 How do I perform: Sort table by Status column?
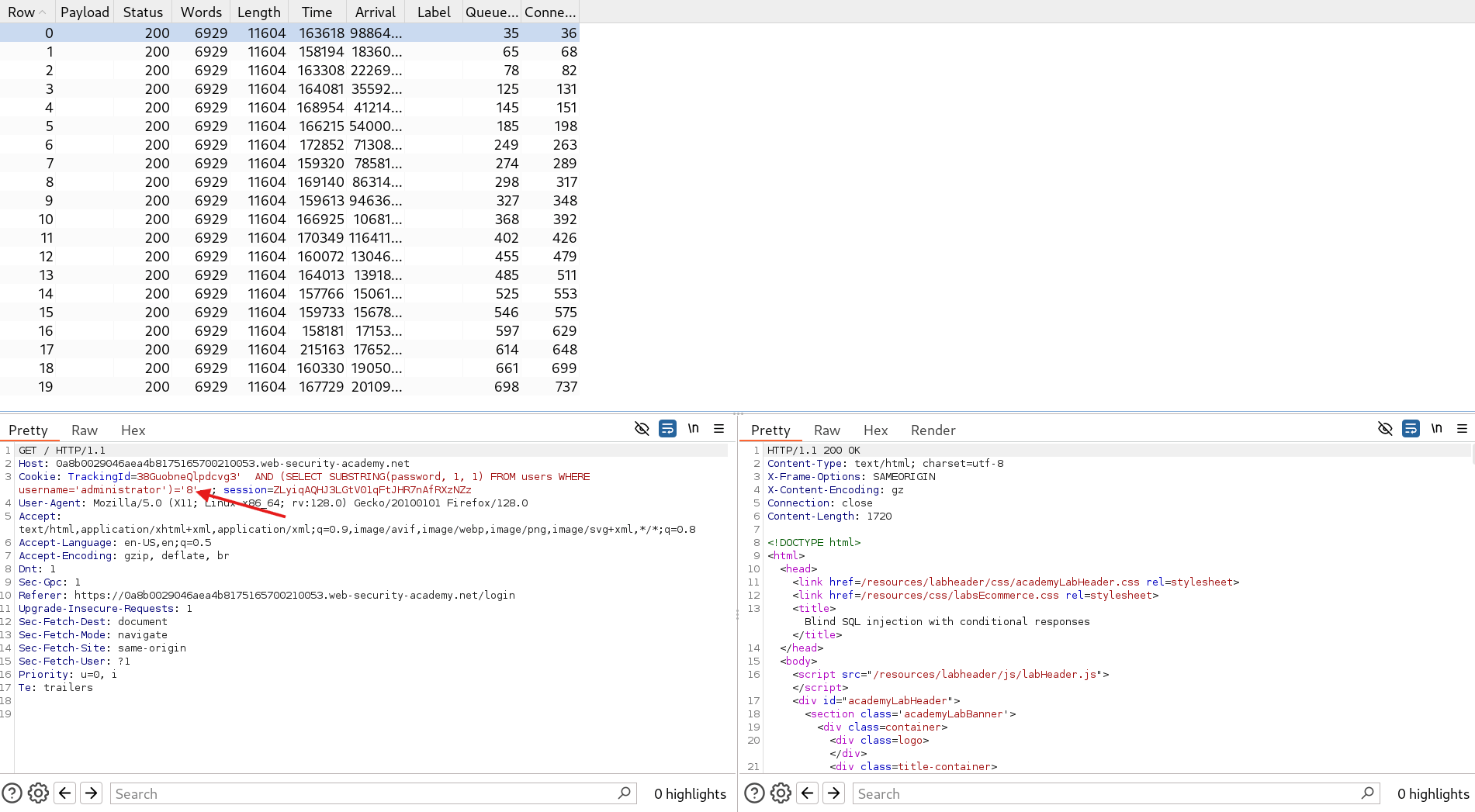pyautogui.click(x=143, y=12)
